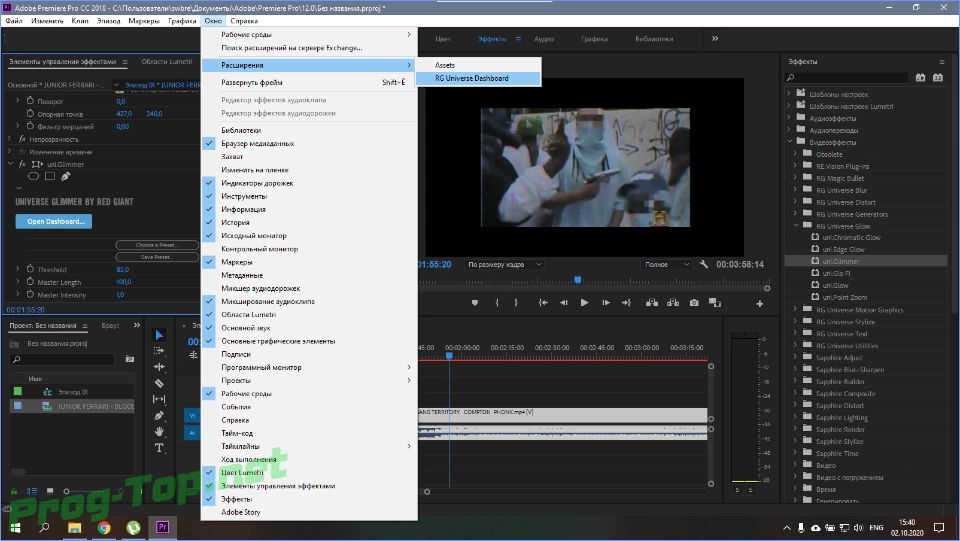Play the program monitor preview
The width and height of the screenshot is (960, 541).
[x=584, y=303]
